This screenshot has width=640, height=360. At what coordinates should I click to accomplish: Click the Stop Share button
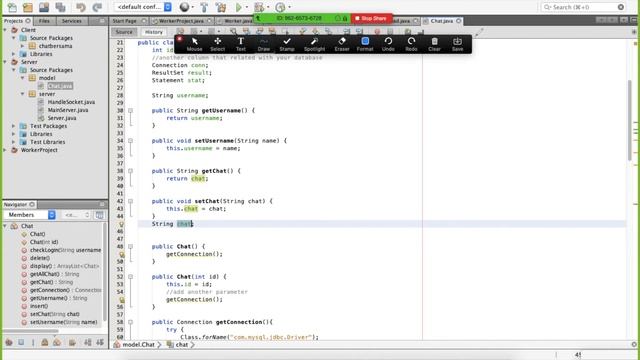[371, 18]
